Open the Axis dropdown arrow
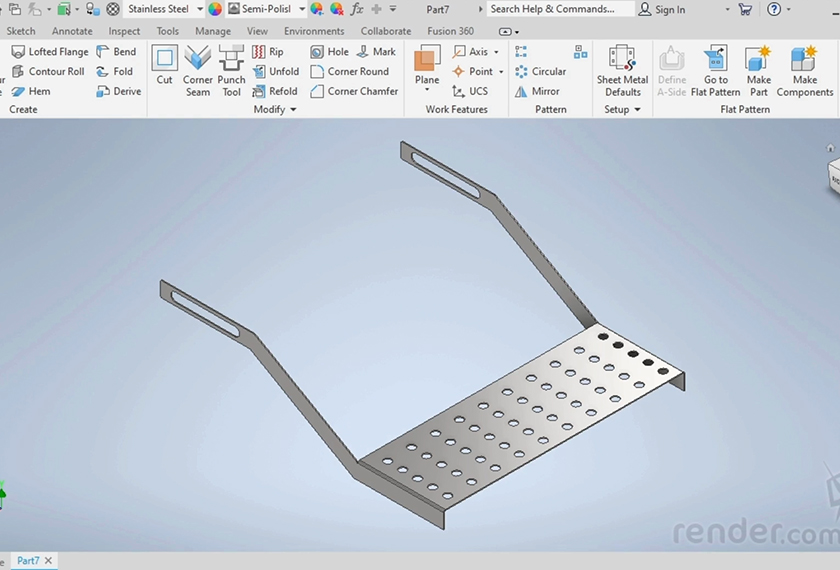 pos(497,52)
